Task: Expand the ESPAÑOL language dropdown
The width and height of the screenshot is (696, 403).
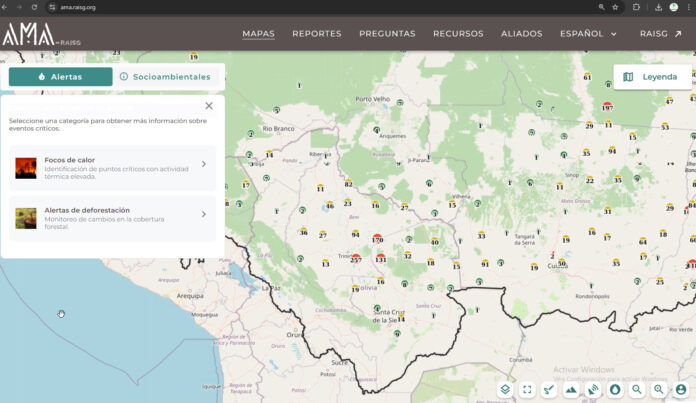Action: tap(588, 34)
